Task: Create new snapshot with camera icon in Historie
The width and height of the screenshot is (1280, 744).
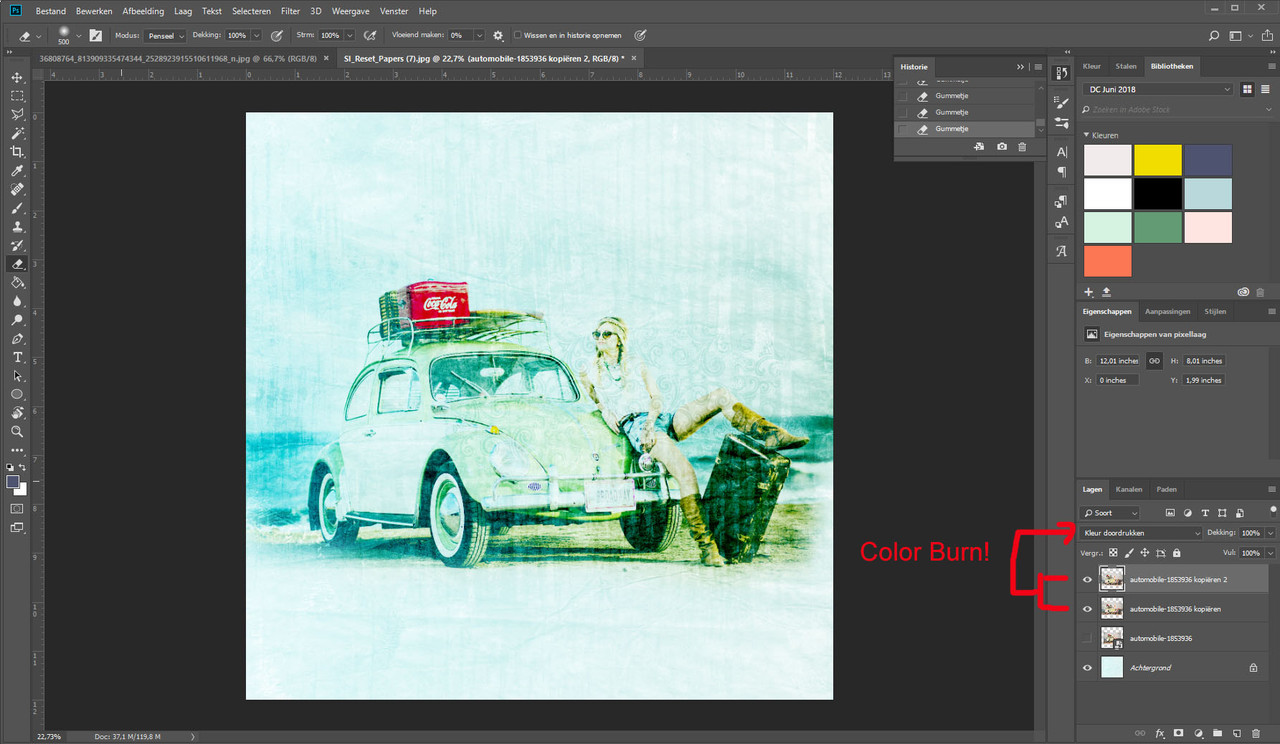Action: coord(1002,147)
